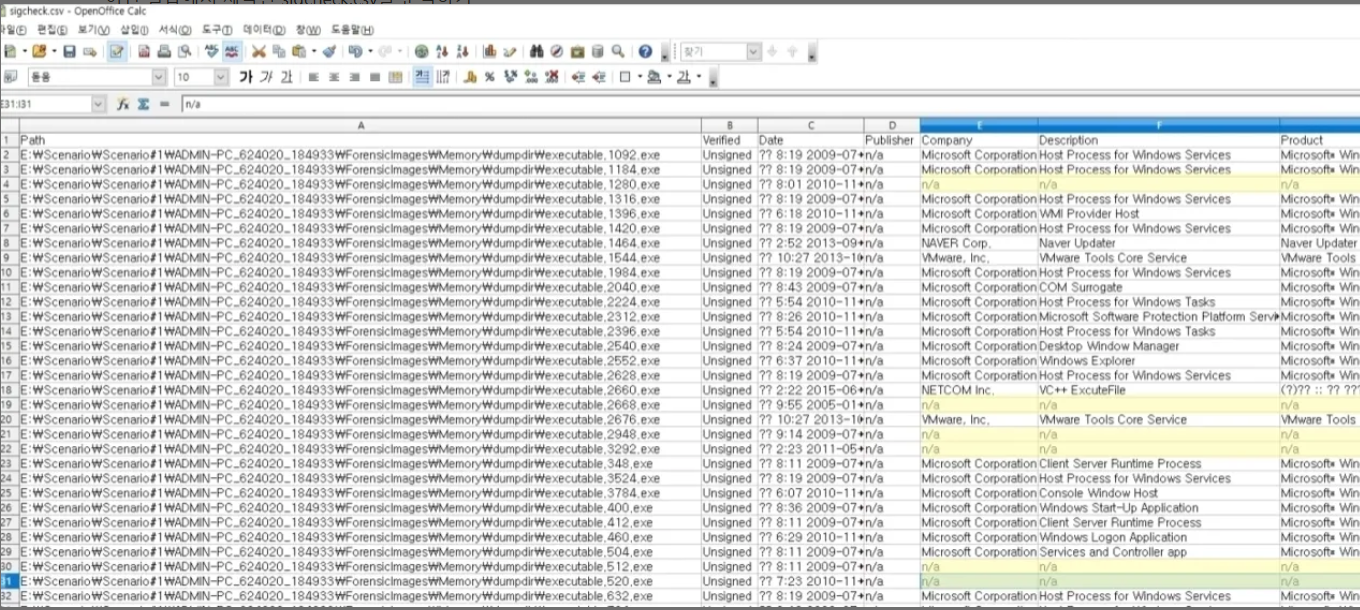Open the Navigator compass icon
This screenshot has height=610, width=1360.
point(557,51)
